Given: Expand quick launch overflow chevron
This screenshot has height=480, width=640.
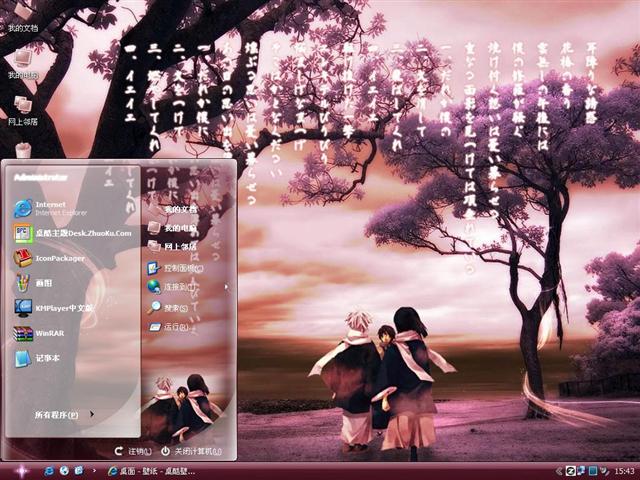Looking at the screenshot, I should pos(94,471).
